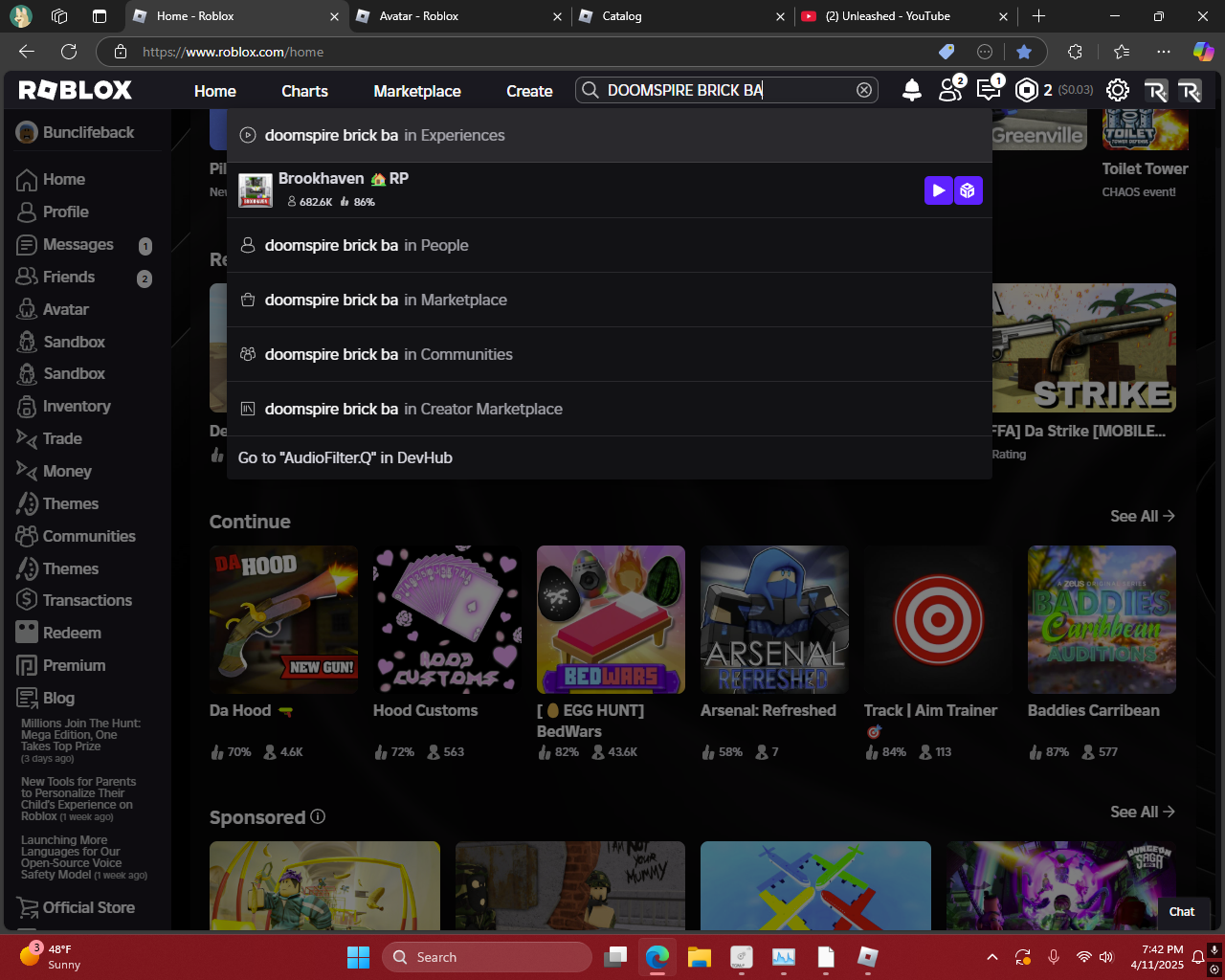The image size is (1225, 980).
Task: Open Da Hood game thumbnail
Action: [x=283, y=619]
